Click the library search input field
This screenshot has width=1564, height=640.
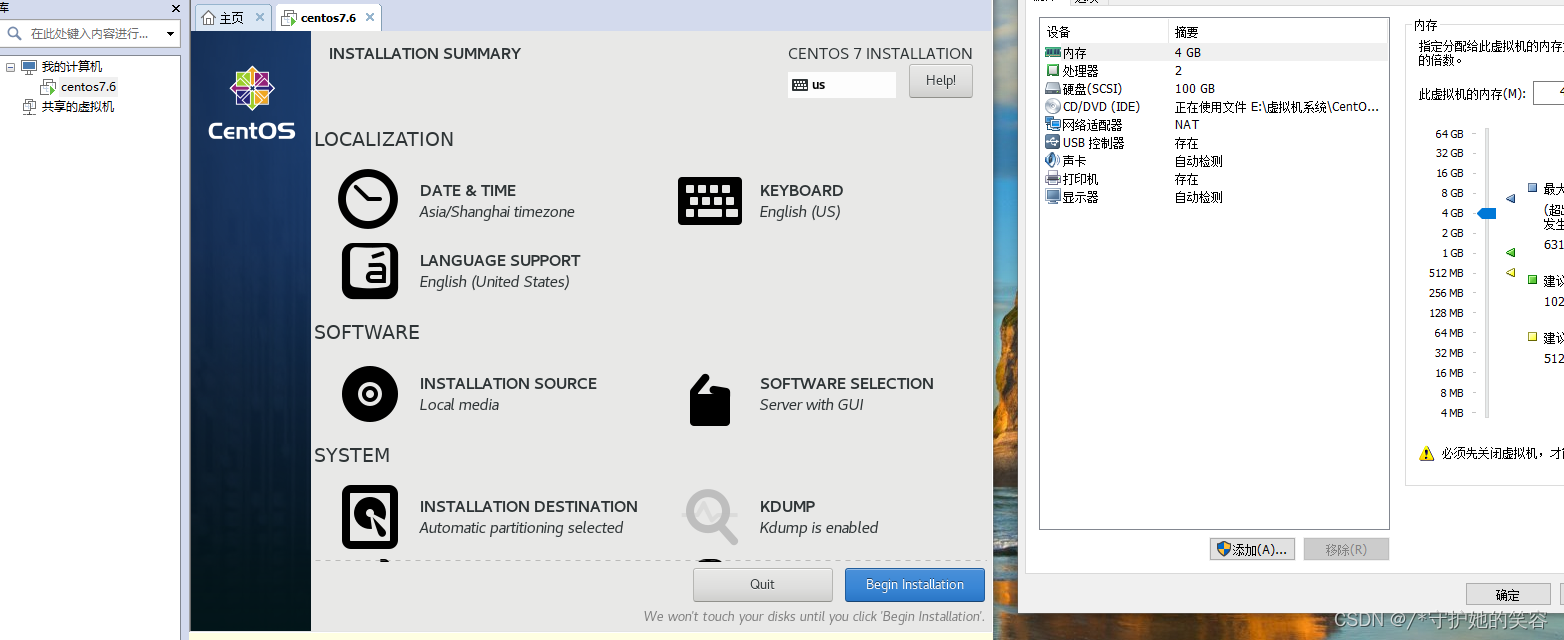pos(90,34)
